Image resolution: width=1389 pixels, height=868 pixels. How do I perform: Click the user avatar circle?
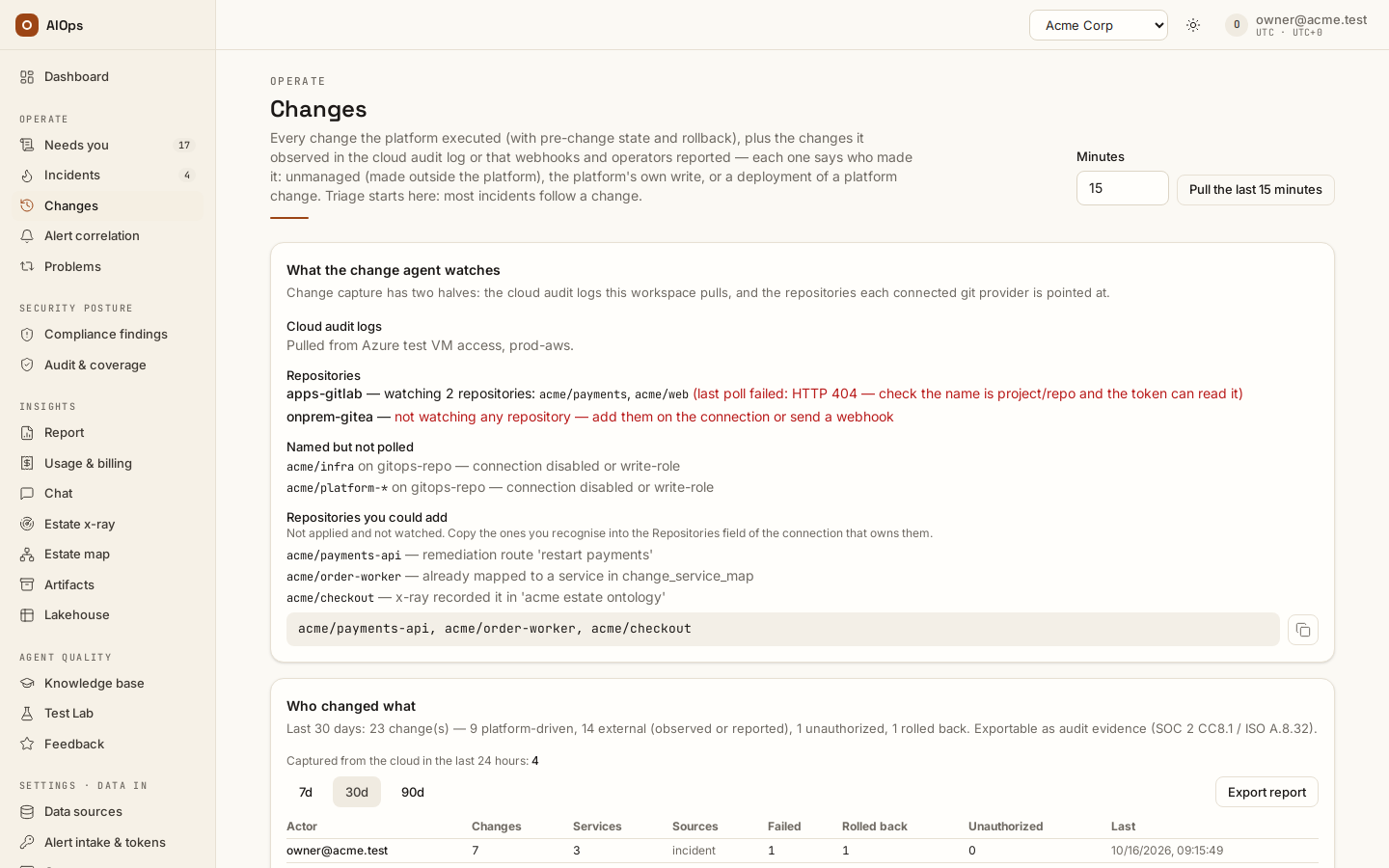coord(1237,25)
